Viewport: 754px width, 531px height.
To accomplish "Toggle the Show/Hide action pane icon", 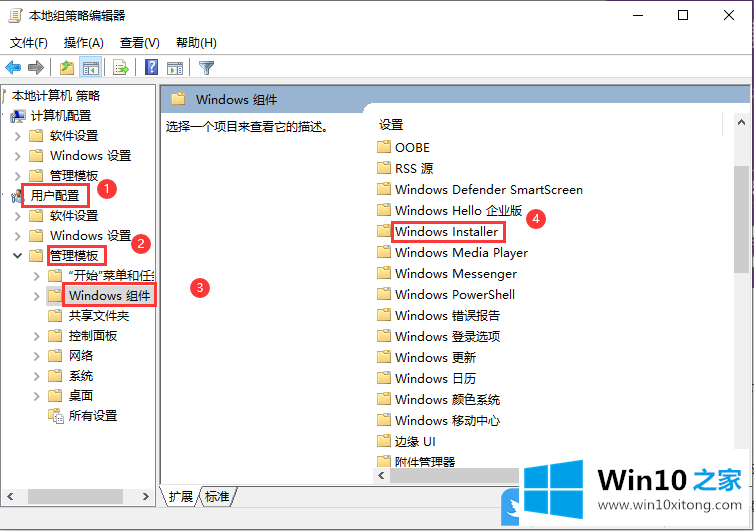I will 175,68.
